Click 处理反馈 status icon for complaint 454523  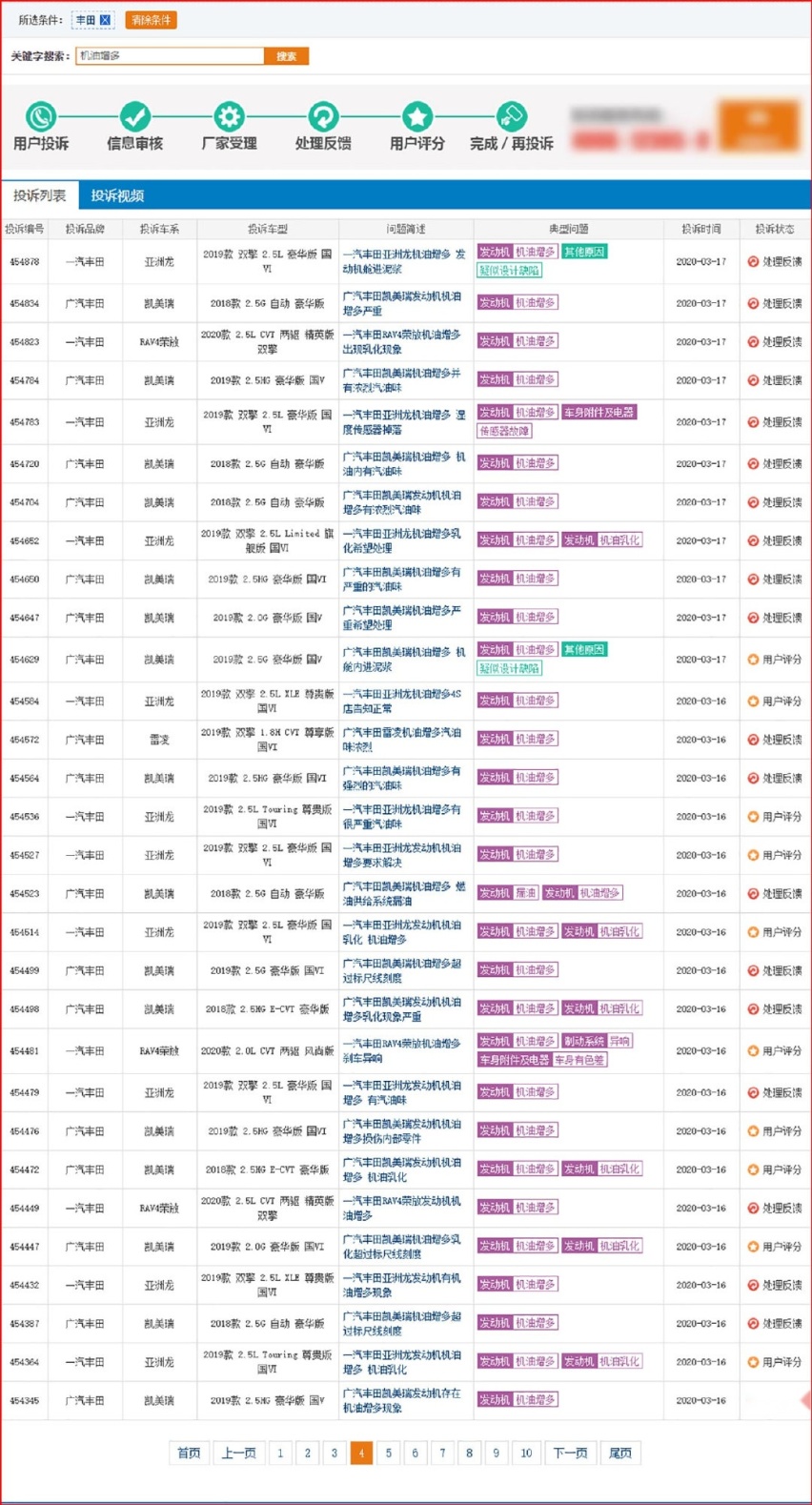point(753,894)
